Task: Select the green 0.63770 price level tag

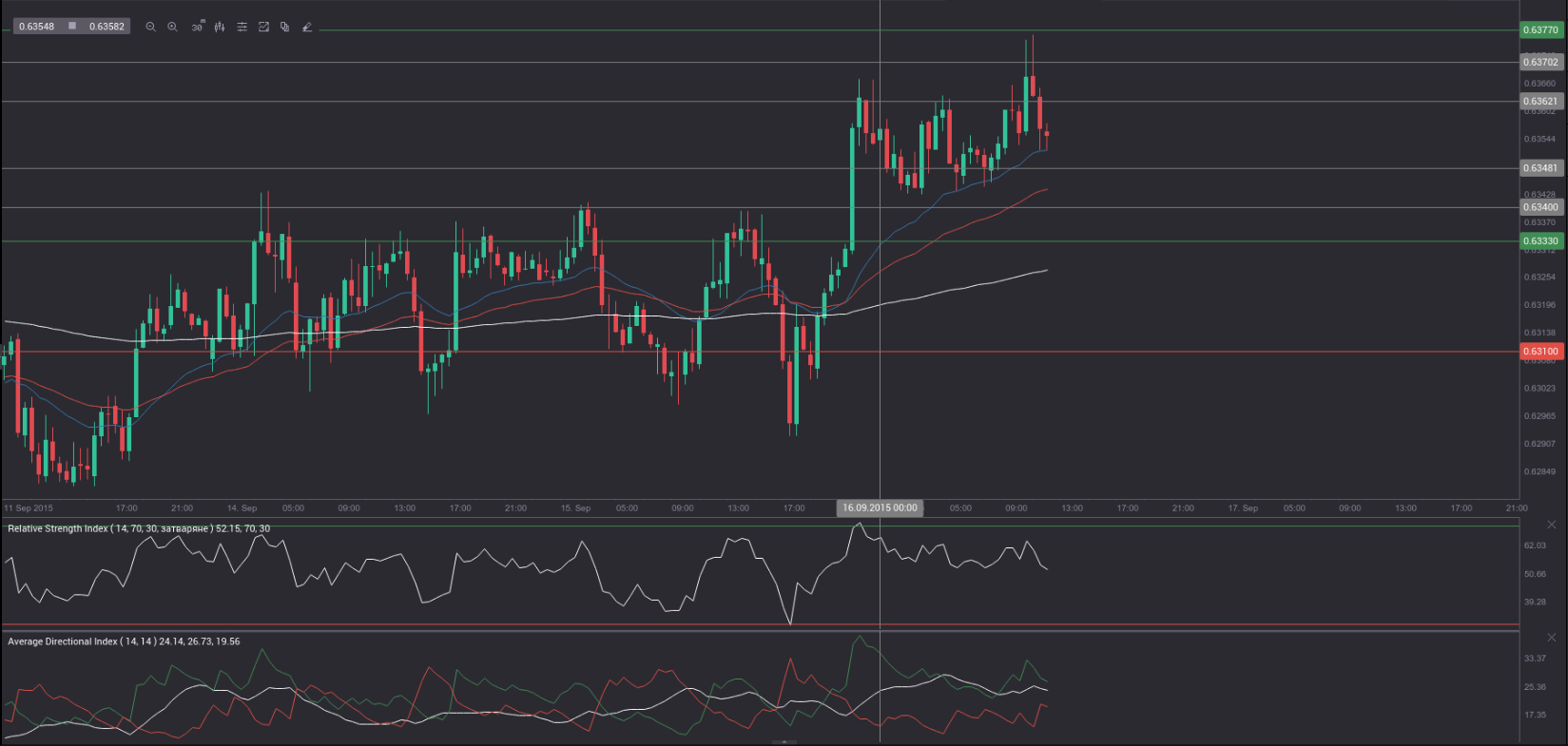Action: point(1540,30)
